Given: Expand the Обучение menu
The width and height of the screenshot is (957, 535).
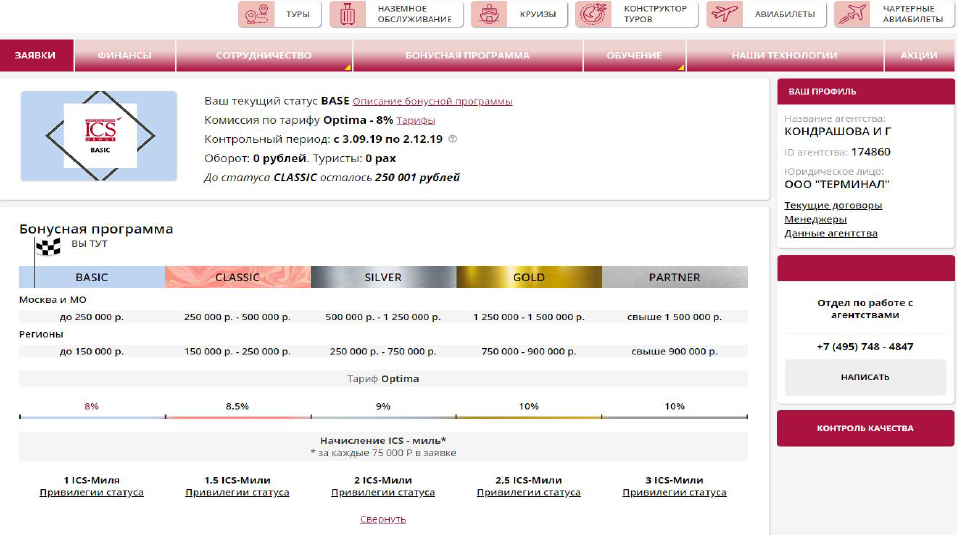Looking at the screenshot, I should point(633,56).
